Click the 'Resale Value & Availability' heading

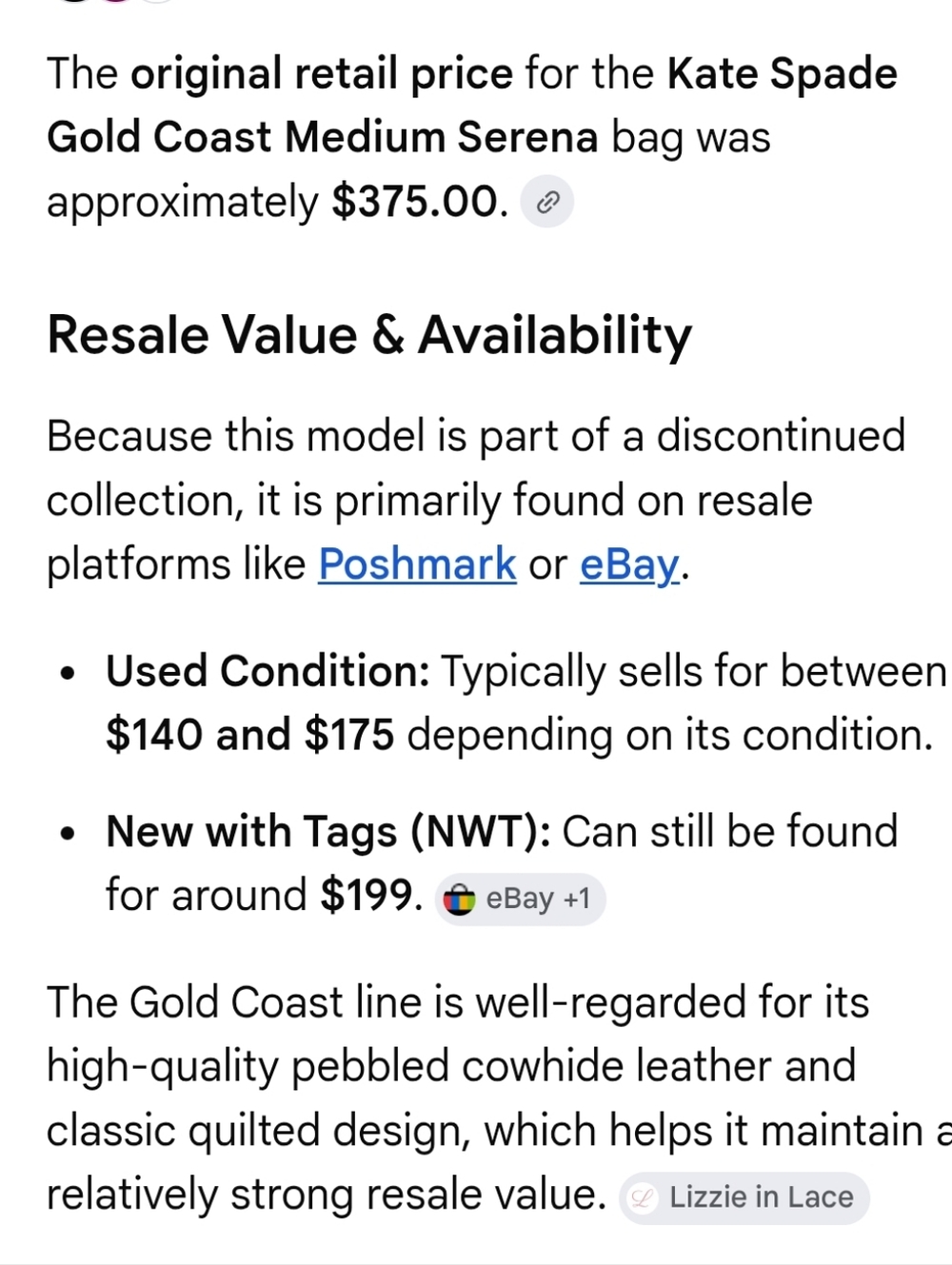point(369,335)
